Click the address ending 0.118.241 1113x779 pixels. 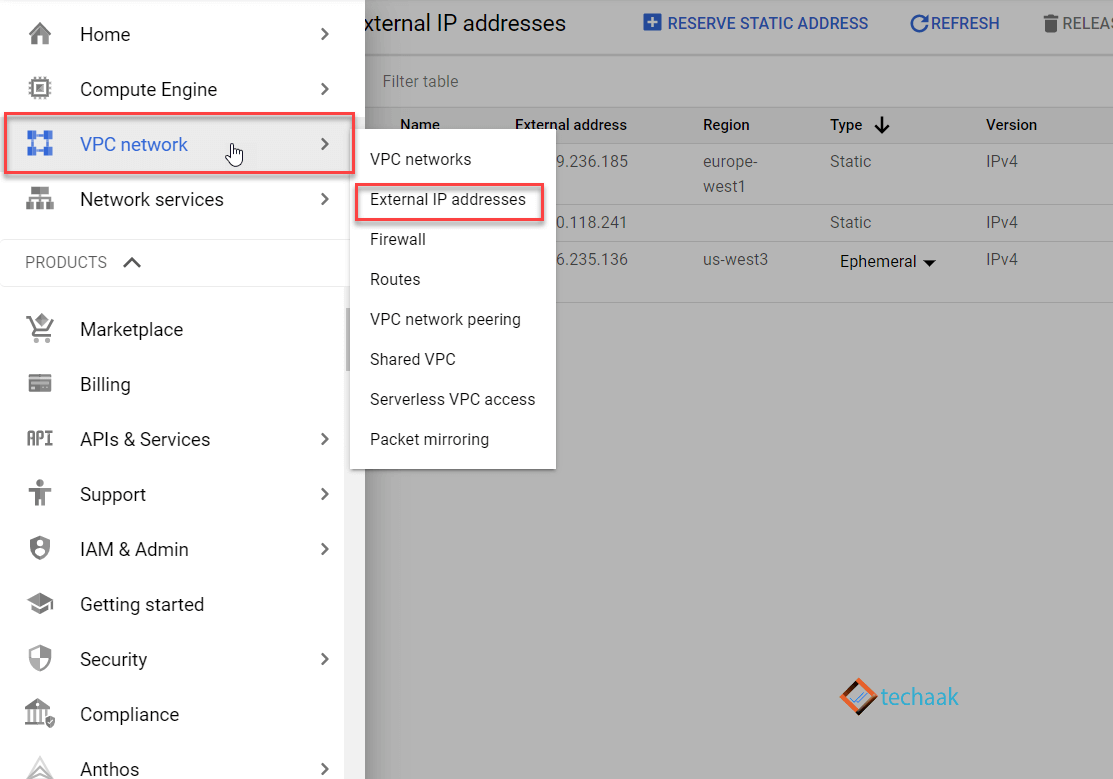pos(591,222)
